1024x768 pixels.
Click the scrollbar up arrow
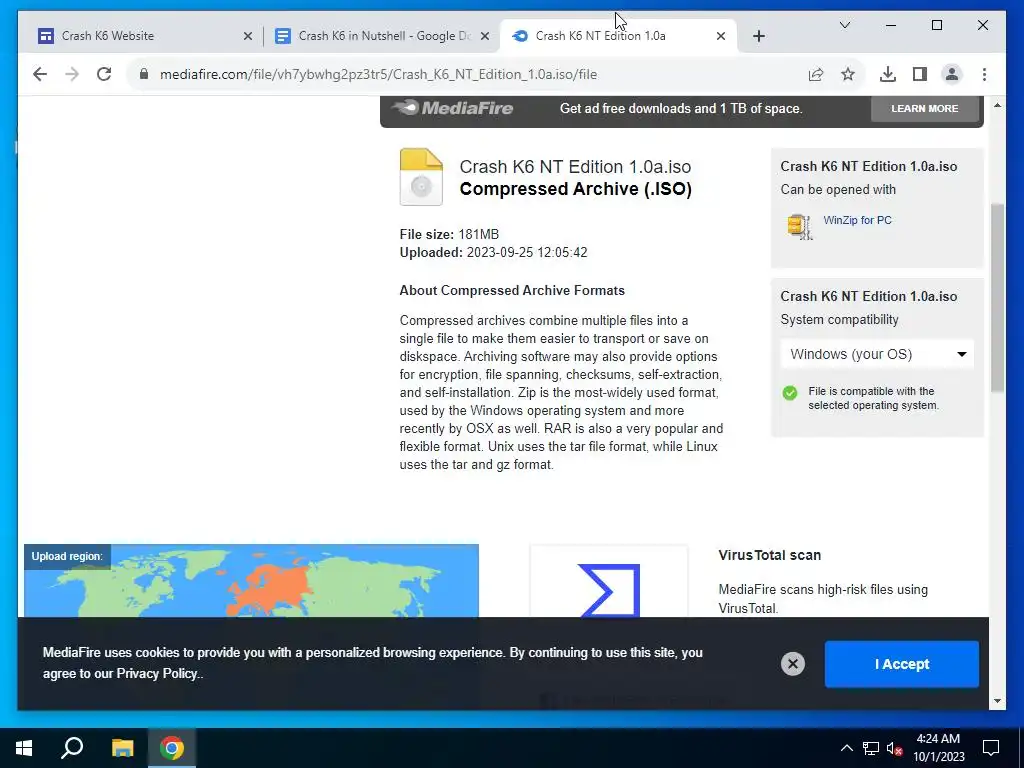(x=997, y=104)
